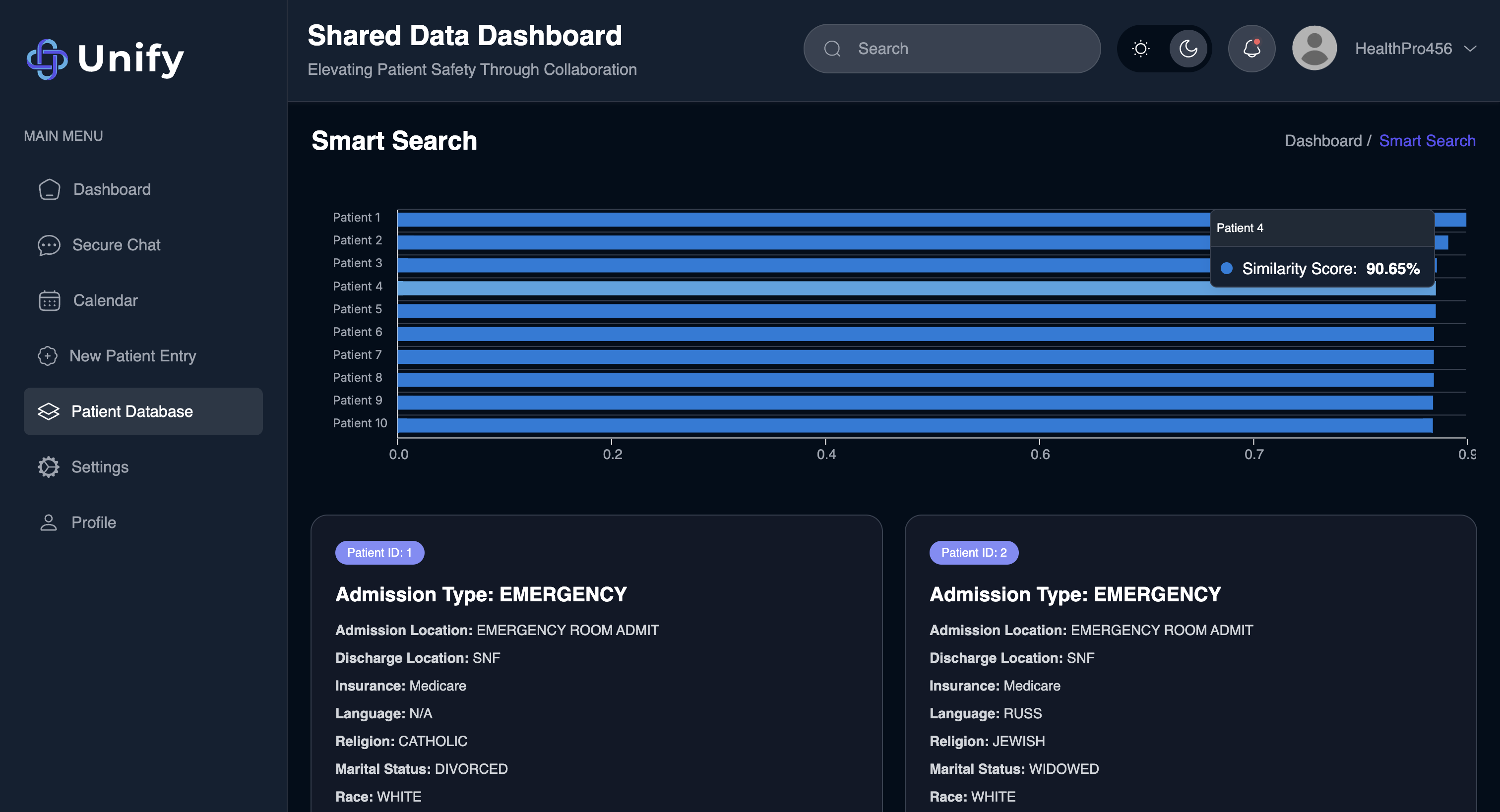Switch to light mode sun toggle
Image resolution: width=1500 pixels, height=812 pixels.
(x=1140, y=48)
